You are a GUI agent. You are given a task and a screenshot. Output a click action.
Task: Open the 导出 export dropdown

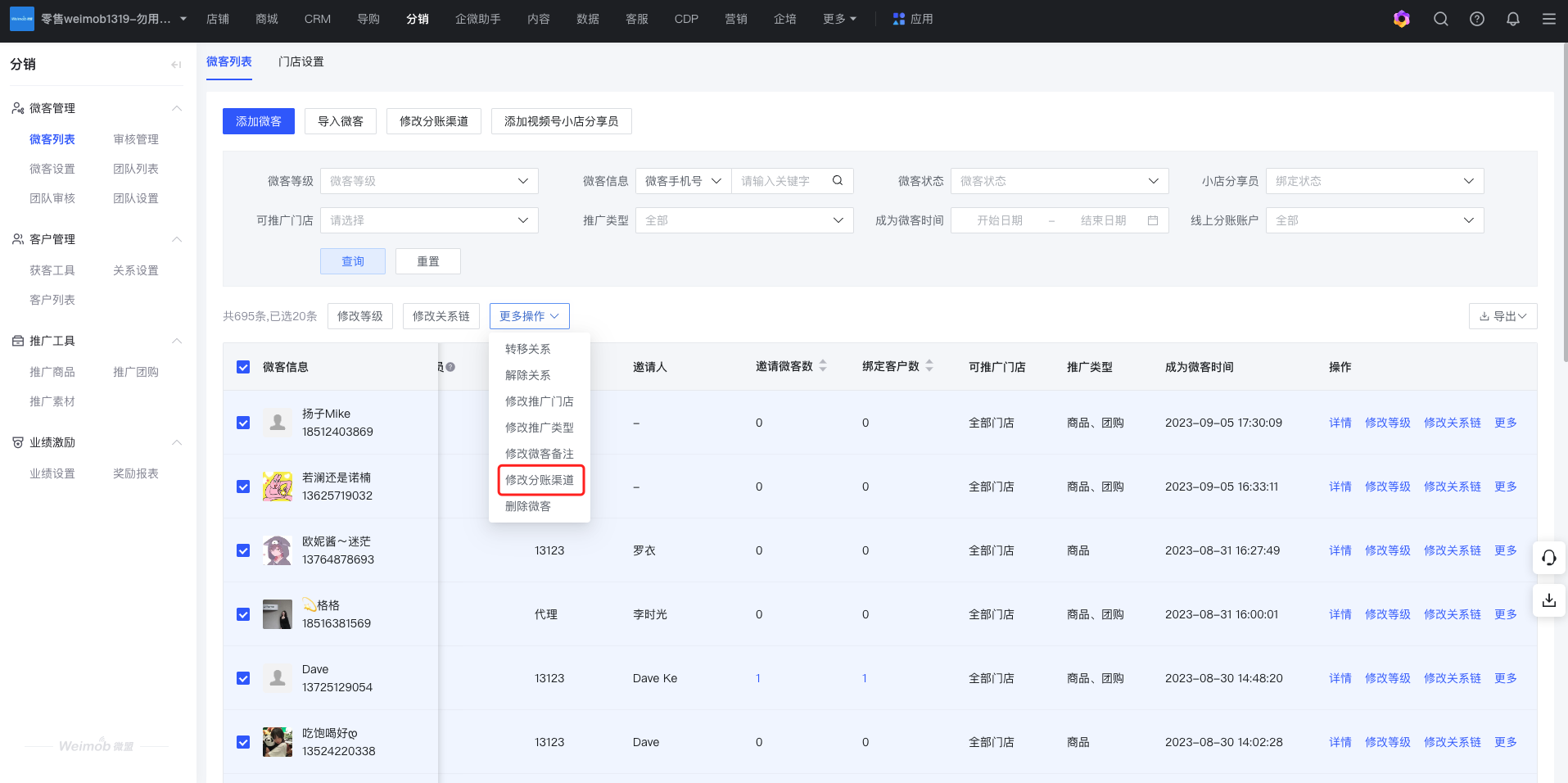tap(1503, 316)
